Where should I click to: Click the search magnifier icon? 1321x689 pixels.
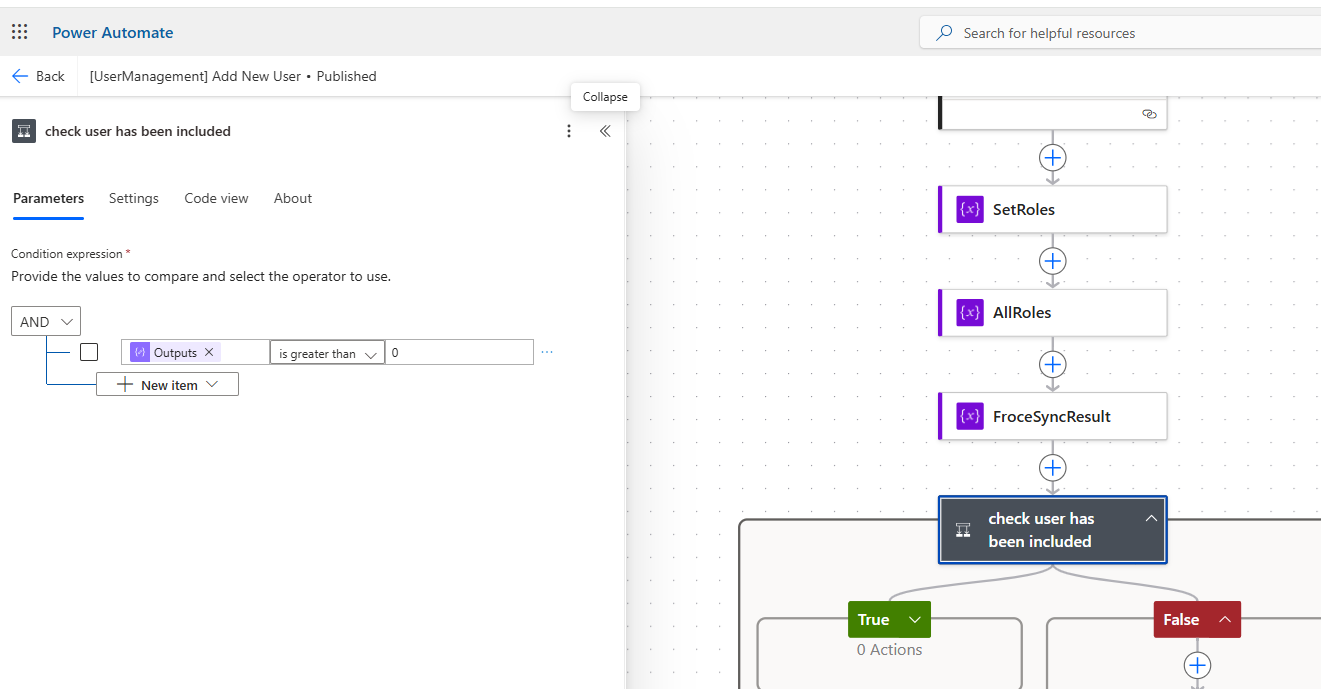pos(944,33)
